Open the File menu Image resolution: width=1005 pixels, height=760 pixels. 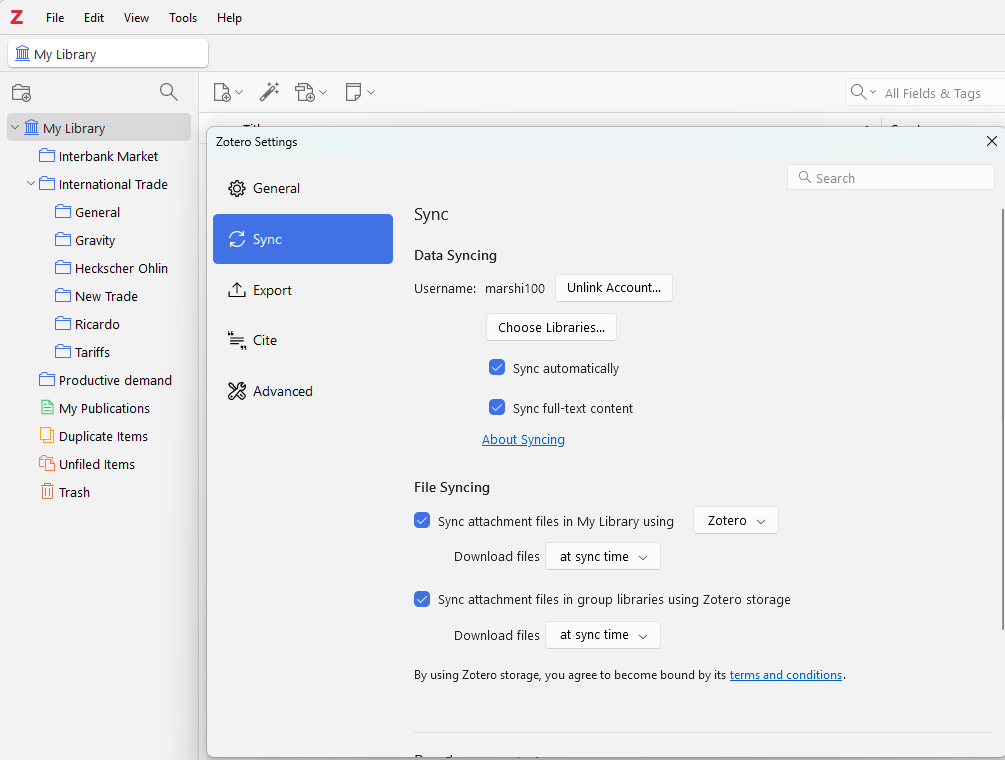coord(55,18)
